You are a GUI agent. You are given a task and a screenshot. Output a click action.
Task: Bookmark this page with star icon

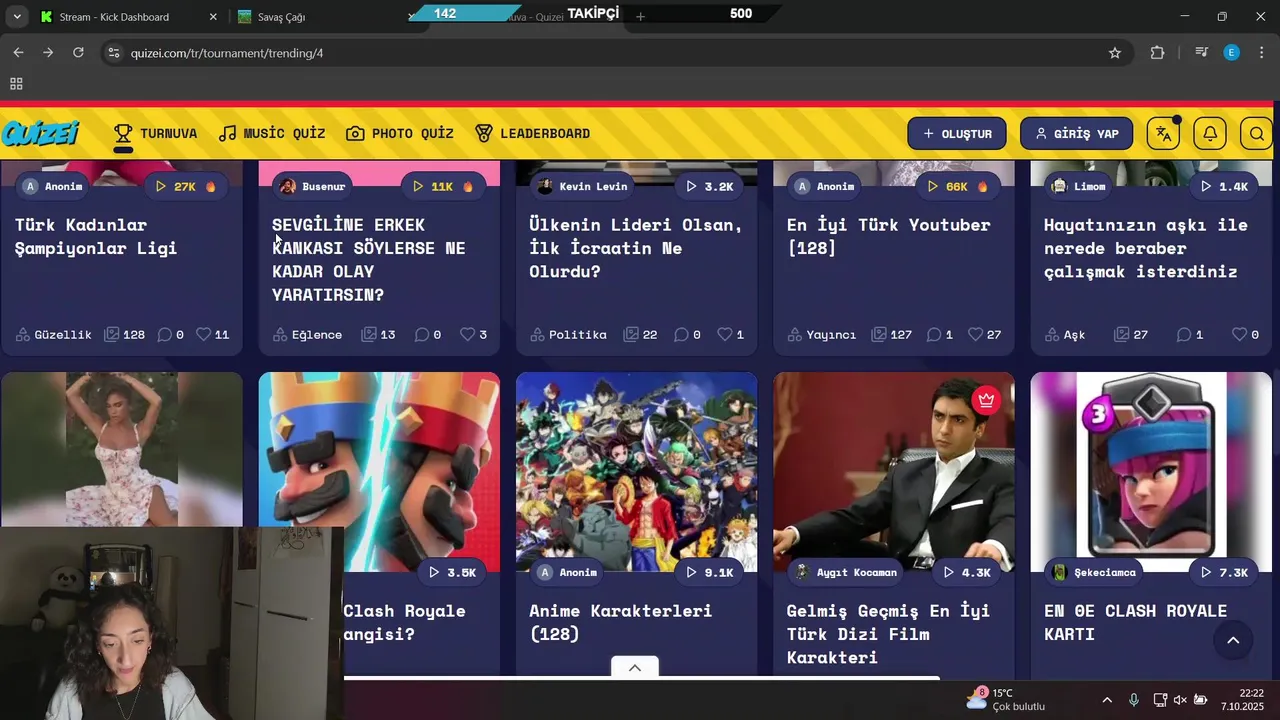(x=1114, y=53)
